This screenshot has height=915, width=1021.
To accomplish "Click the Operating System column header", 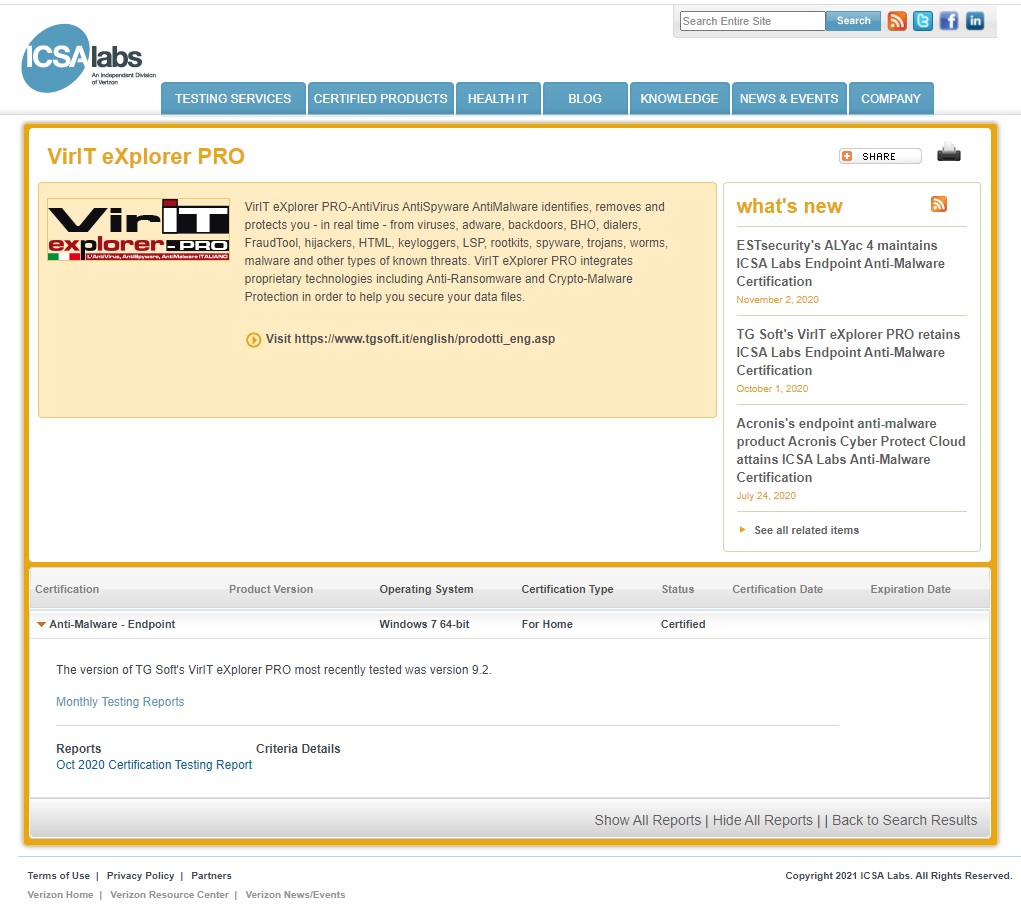I will [427, 589].
